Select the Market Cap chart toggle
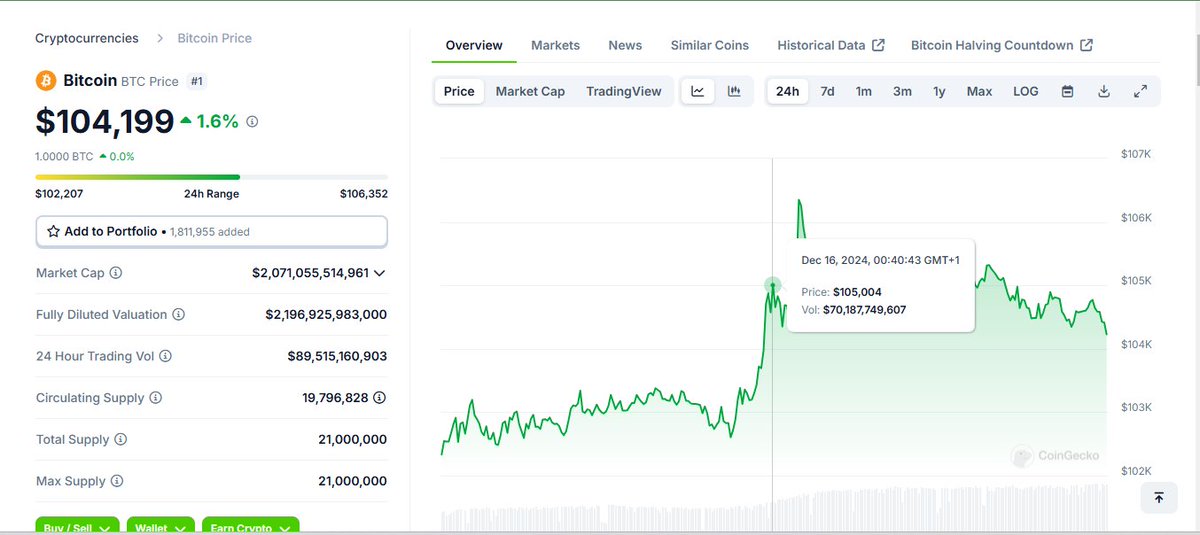The width and height of the screenshot is (1200, 535). coord(530,91)
